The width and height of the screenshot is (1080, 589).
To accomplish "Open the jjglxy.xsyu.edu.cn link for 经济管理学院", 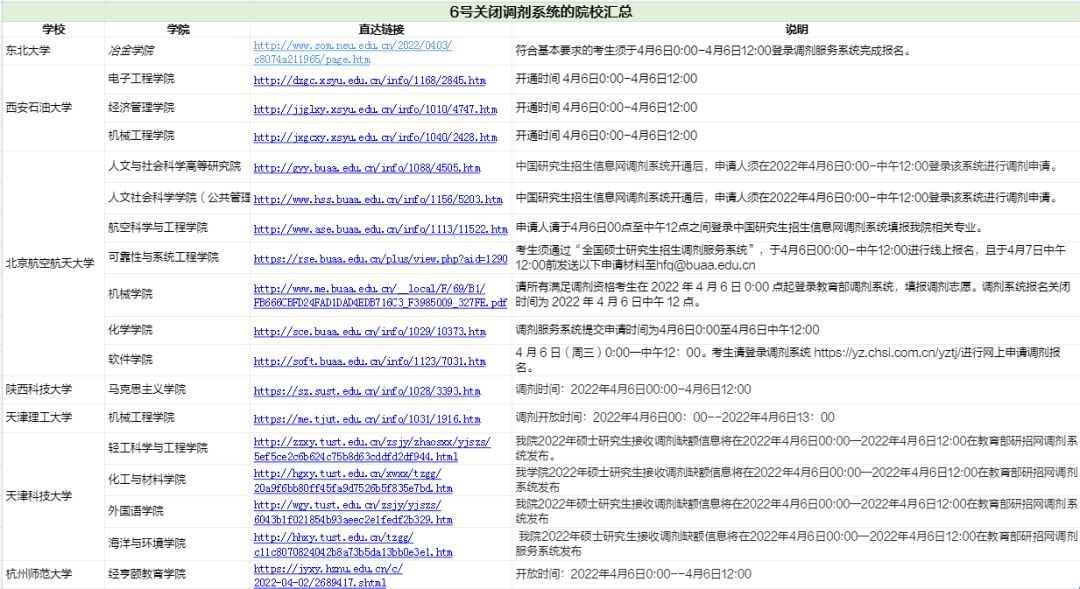I will [375, 110].
